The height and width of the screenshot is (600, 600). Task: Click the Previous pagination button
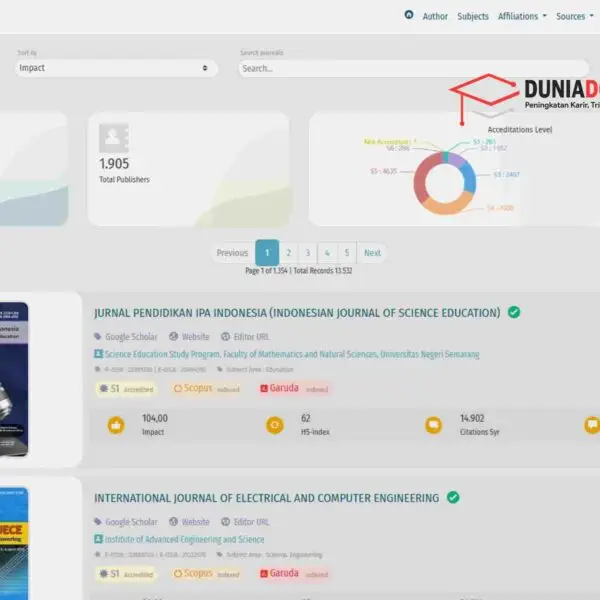pos(232,253)
